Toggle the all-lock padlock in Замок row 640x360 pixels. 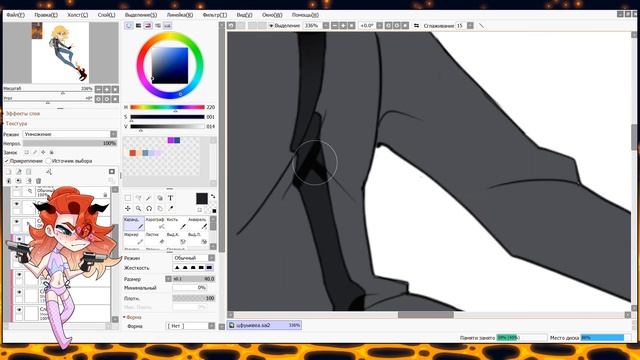point(51,152)
